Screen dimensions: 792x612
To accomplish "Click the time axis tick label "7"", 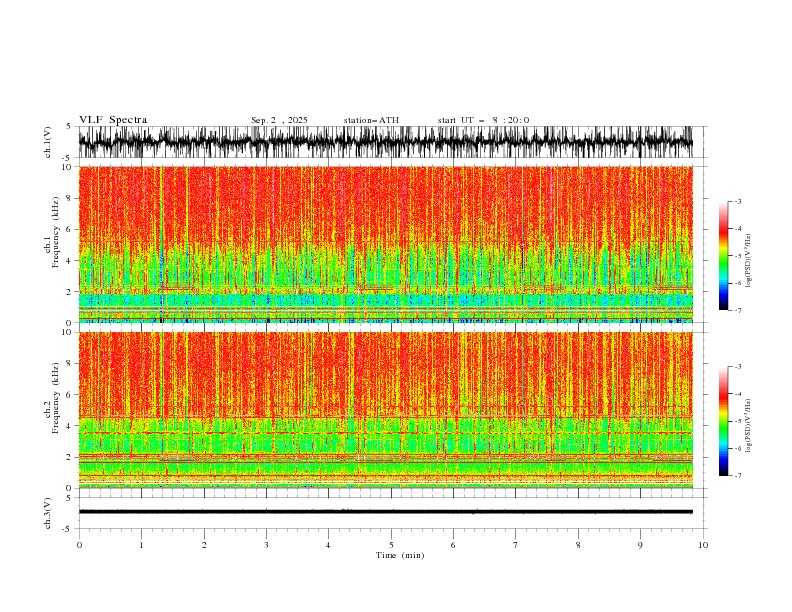I will click(x=516, y=545).
